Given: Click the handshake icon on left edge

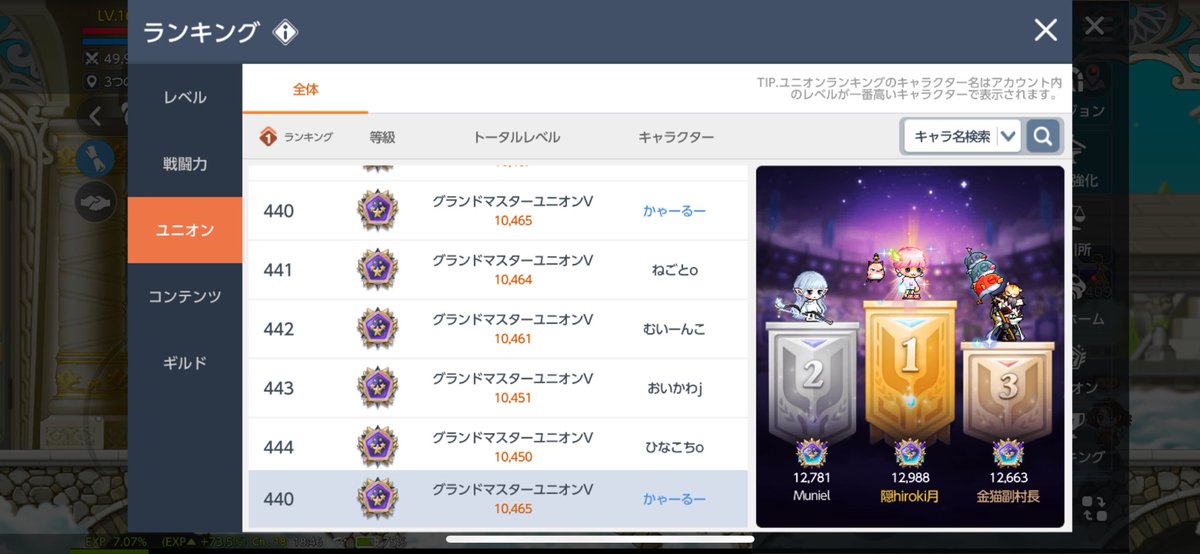Looking at the screenshot, I should (96, 201).
